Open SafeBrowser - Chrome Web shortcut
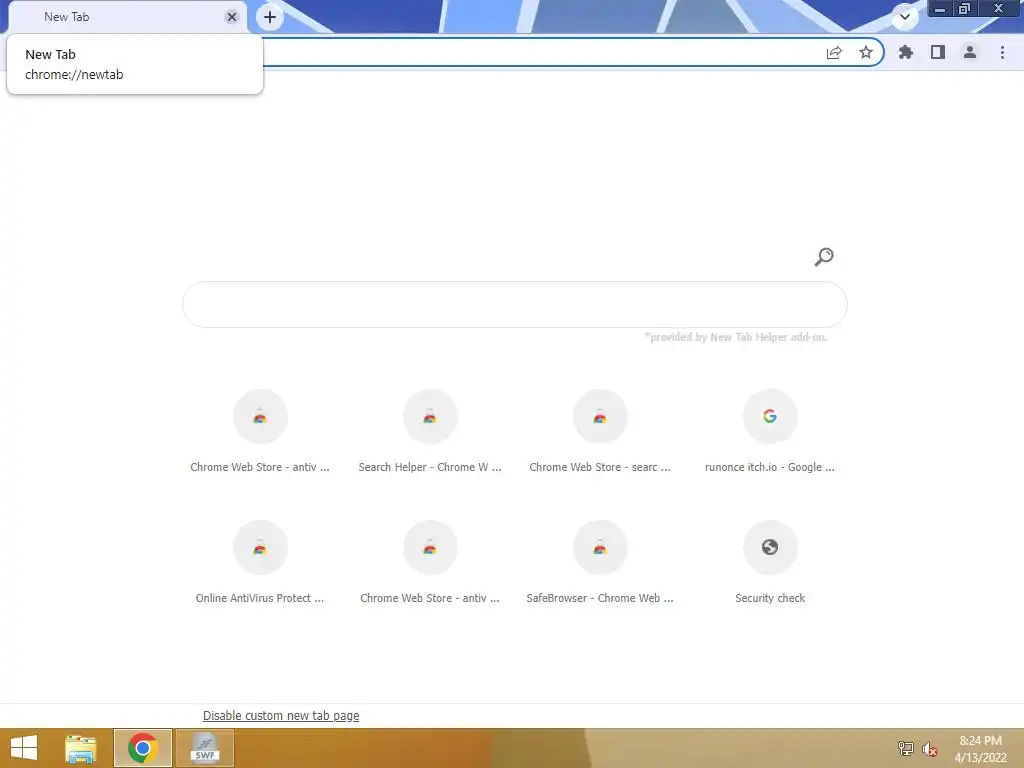 pyautogui.click(x=600, y=562)
